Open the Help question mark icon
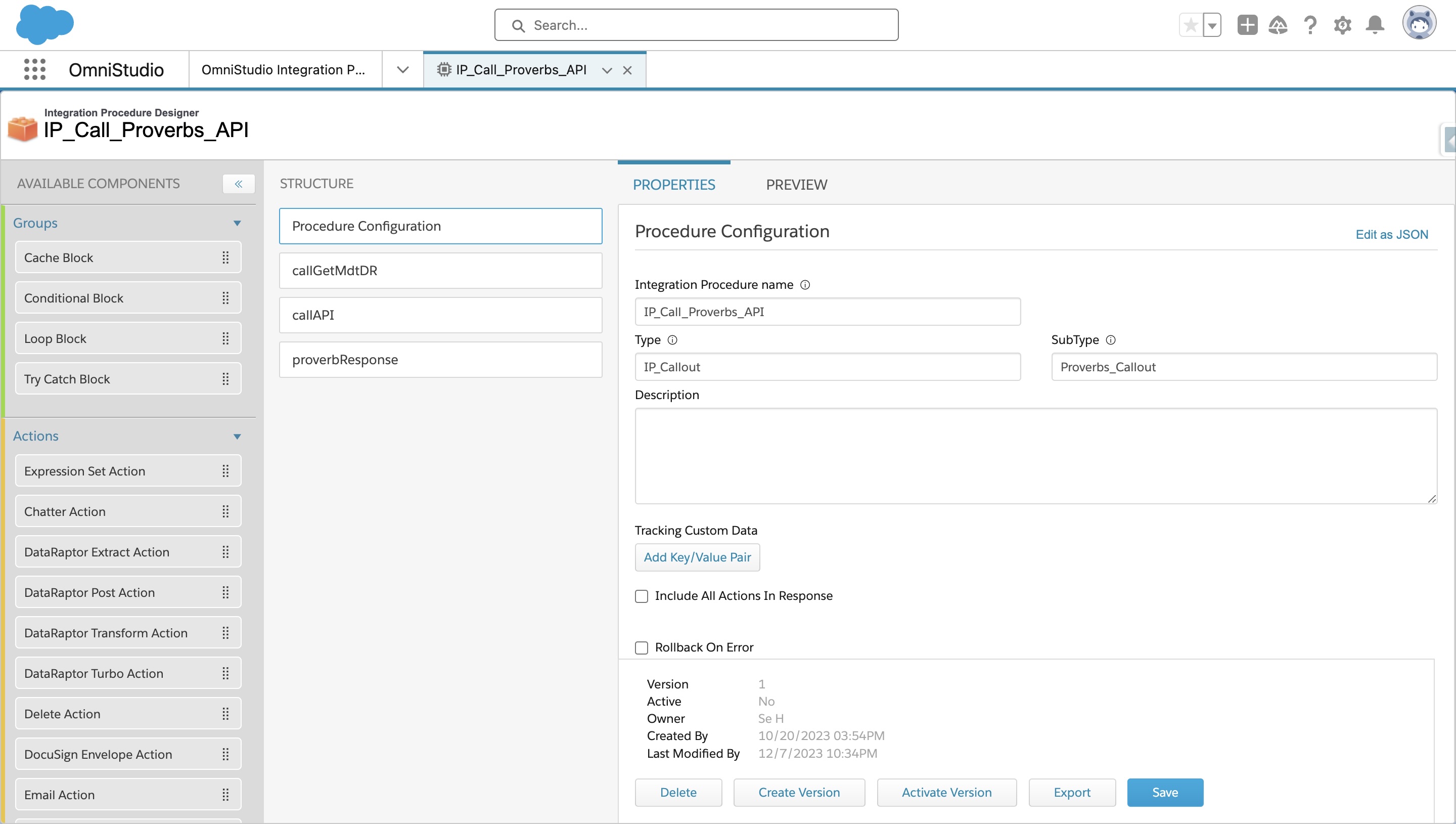1456x824 pixels. pyautogui.click(x=1310, y=25)
